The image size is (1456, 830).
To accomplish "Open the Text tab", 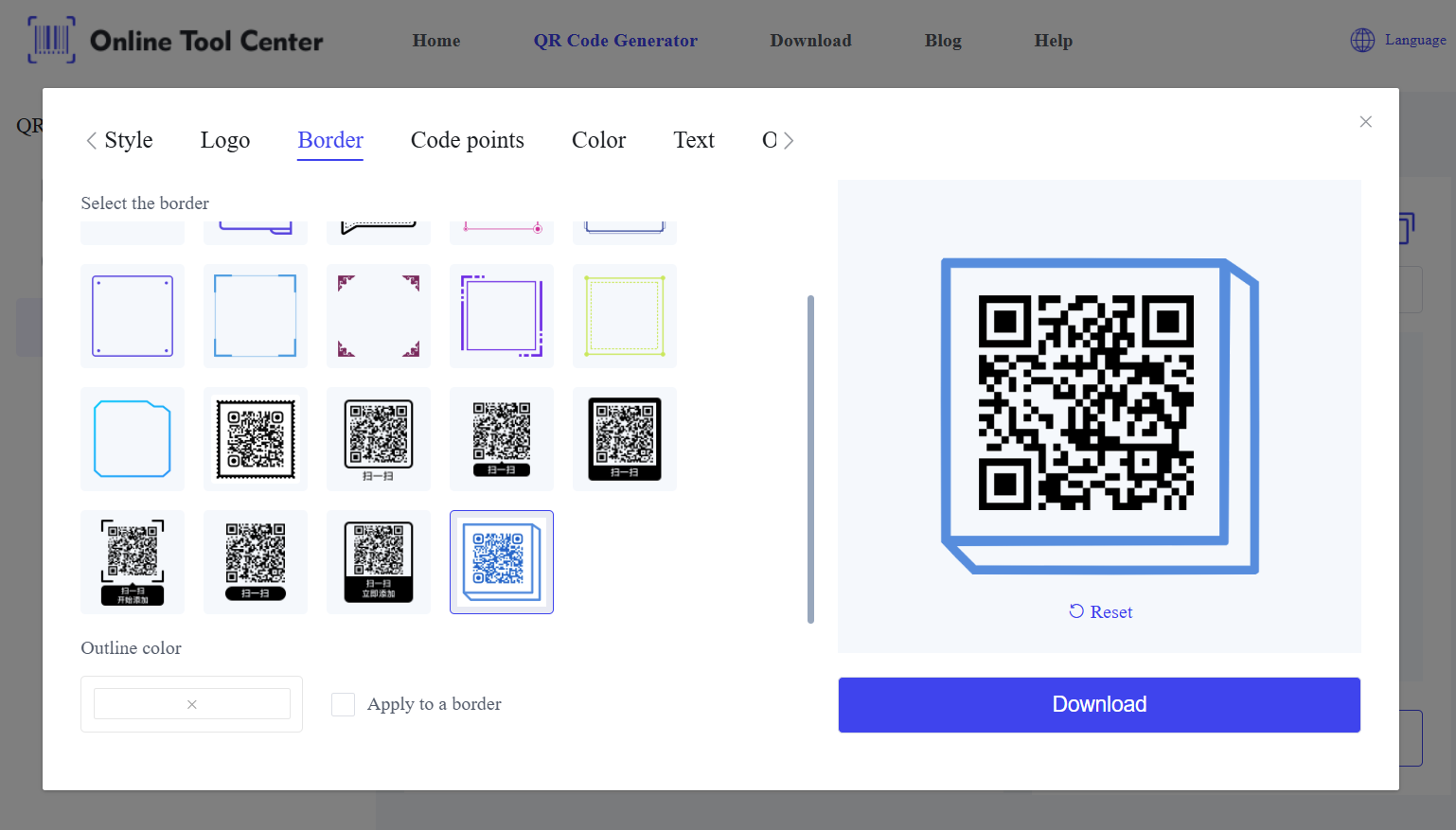I will coord(694,140).
